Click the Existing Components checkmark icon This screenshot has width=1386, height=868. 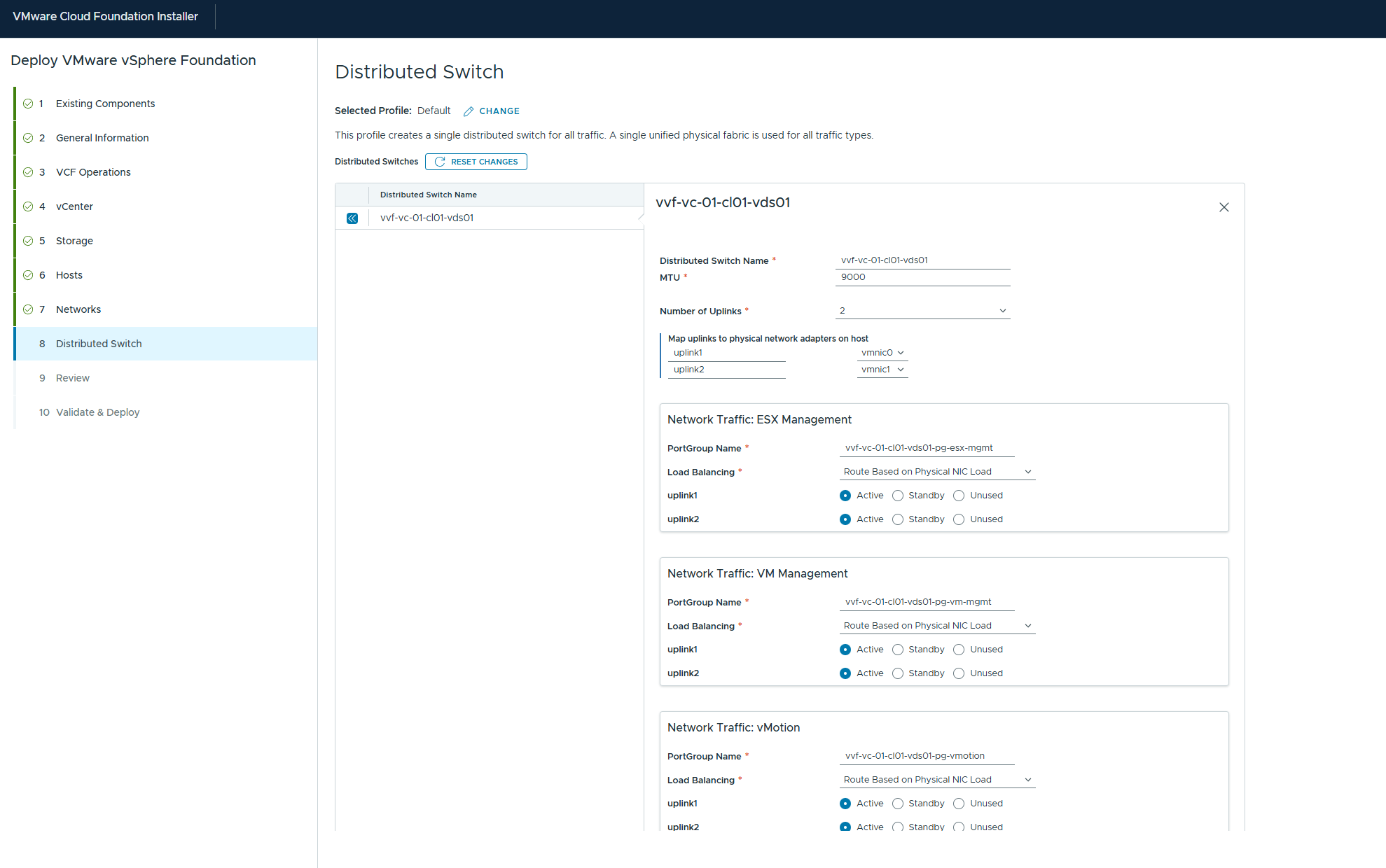28,104
